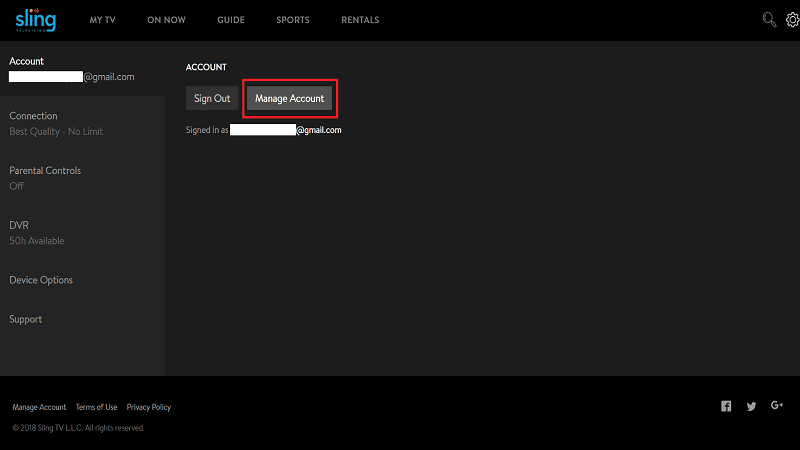Open Manage Account footer link
This screenshot has width=800, height=450.
tap(39, 407)
